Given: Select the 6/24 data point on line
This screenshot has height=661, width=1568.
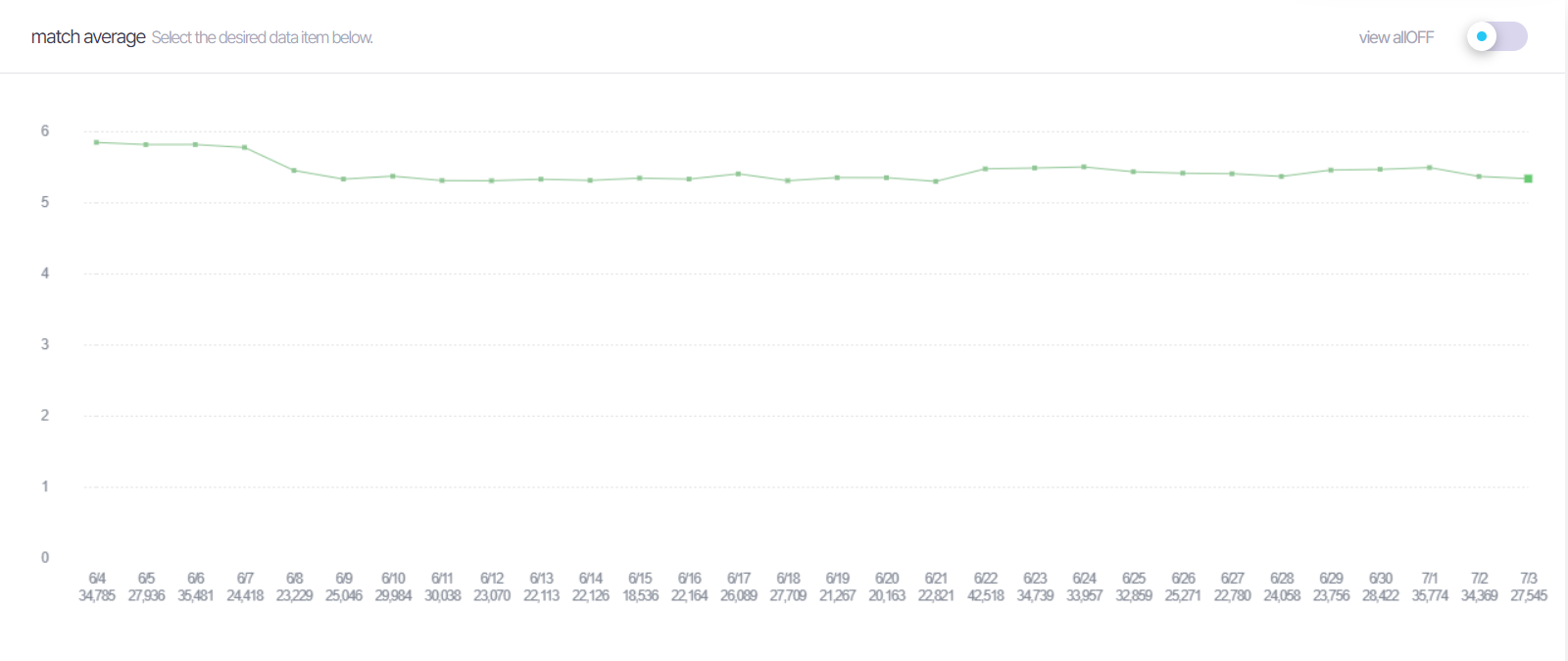Looking at the screenshot, I should point(1084,167).
